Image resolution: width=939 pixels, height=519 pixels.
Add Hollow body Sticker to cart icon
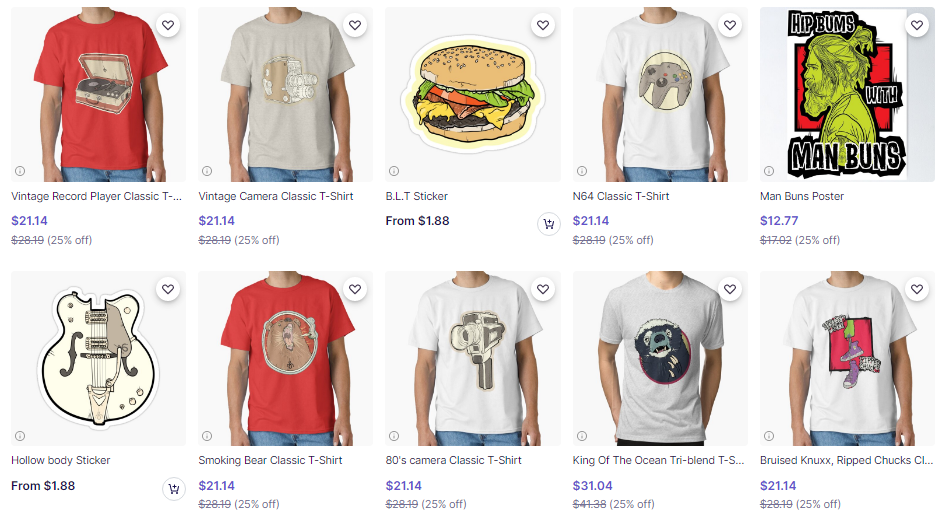(174, 489)
